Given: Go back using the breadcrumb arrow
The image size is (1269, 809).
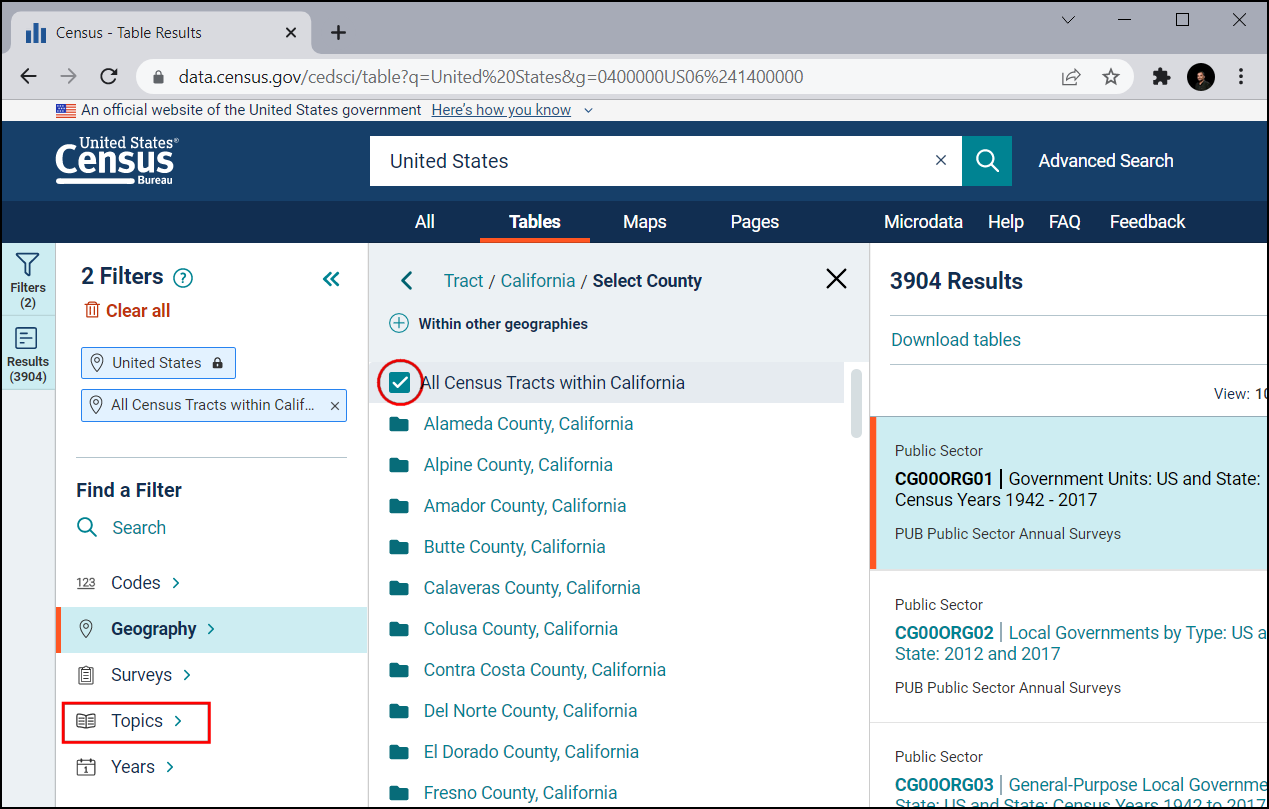Looking at the screenshot, I should [407, 281].
